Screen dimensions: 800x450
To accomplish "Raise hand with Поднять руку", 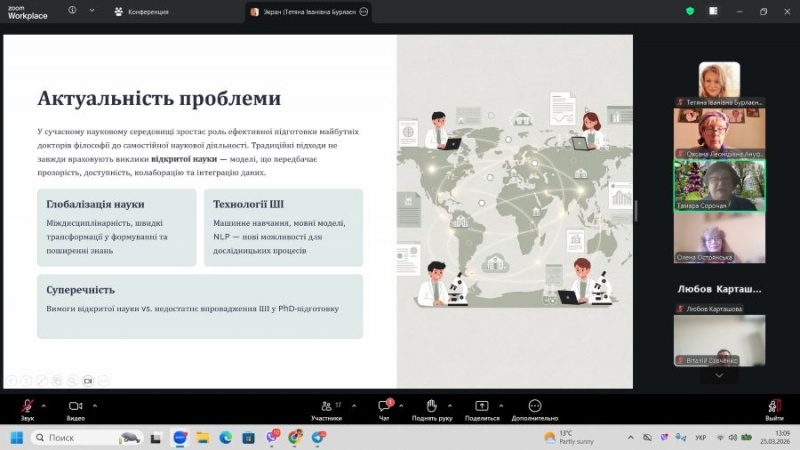I will pos(432,406).
